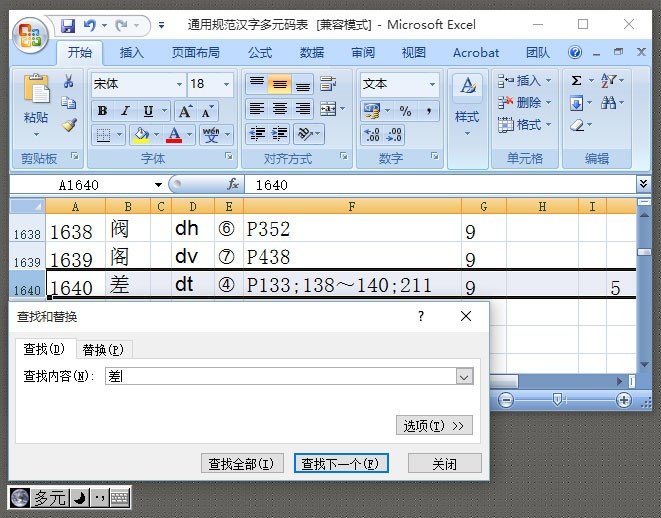The height and width of the screenshot is (518, 661).
Task: Decrease font size with small A
Action: [207, 111]
